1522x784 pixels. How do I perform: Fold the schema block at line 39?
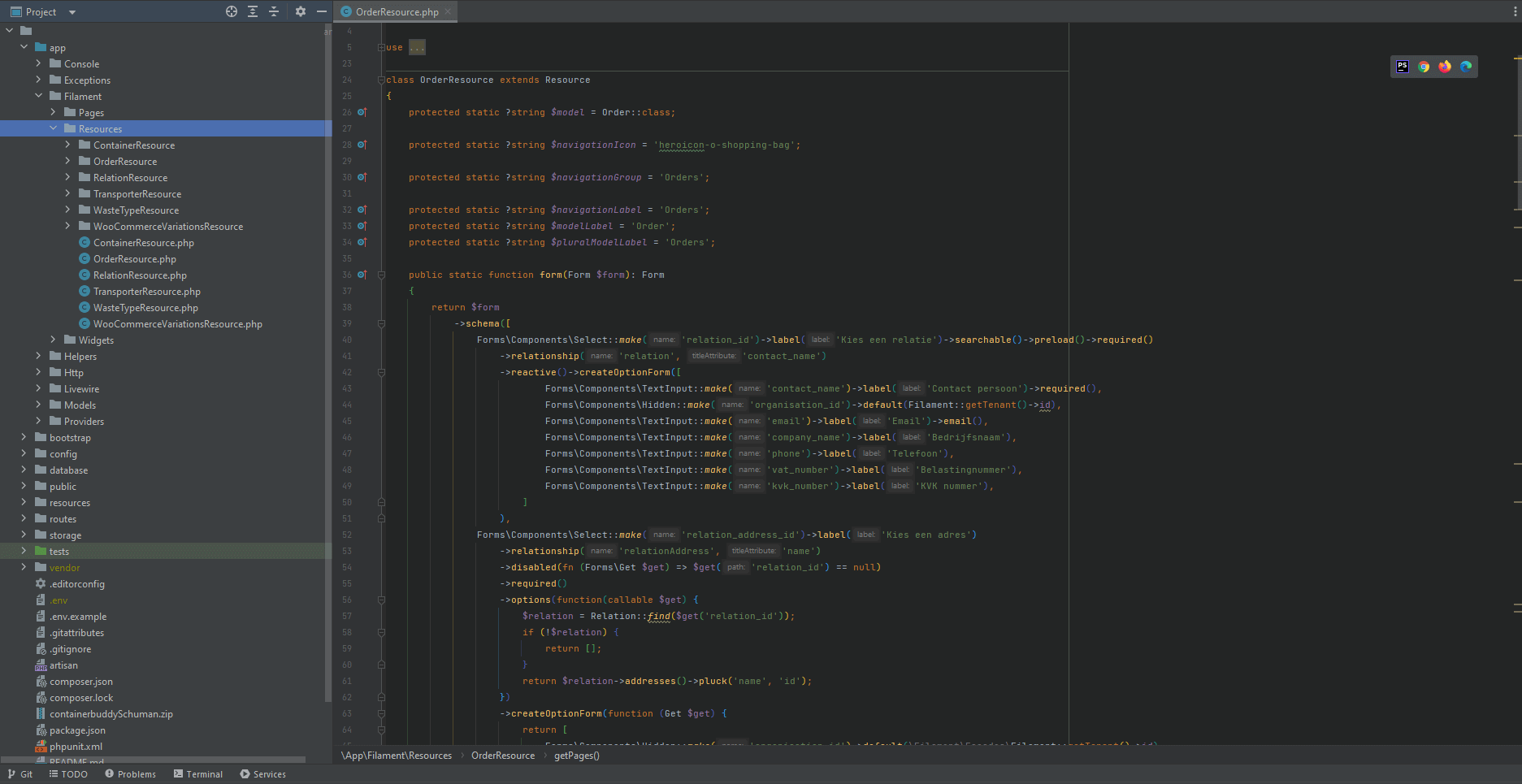point(381,323)
